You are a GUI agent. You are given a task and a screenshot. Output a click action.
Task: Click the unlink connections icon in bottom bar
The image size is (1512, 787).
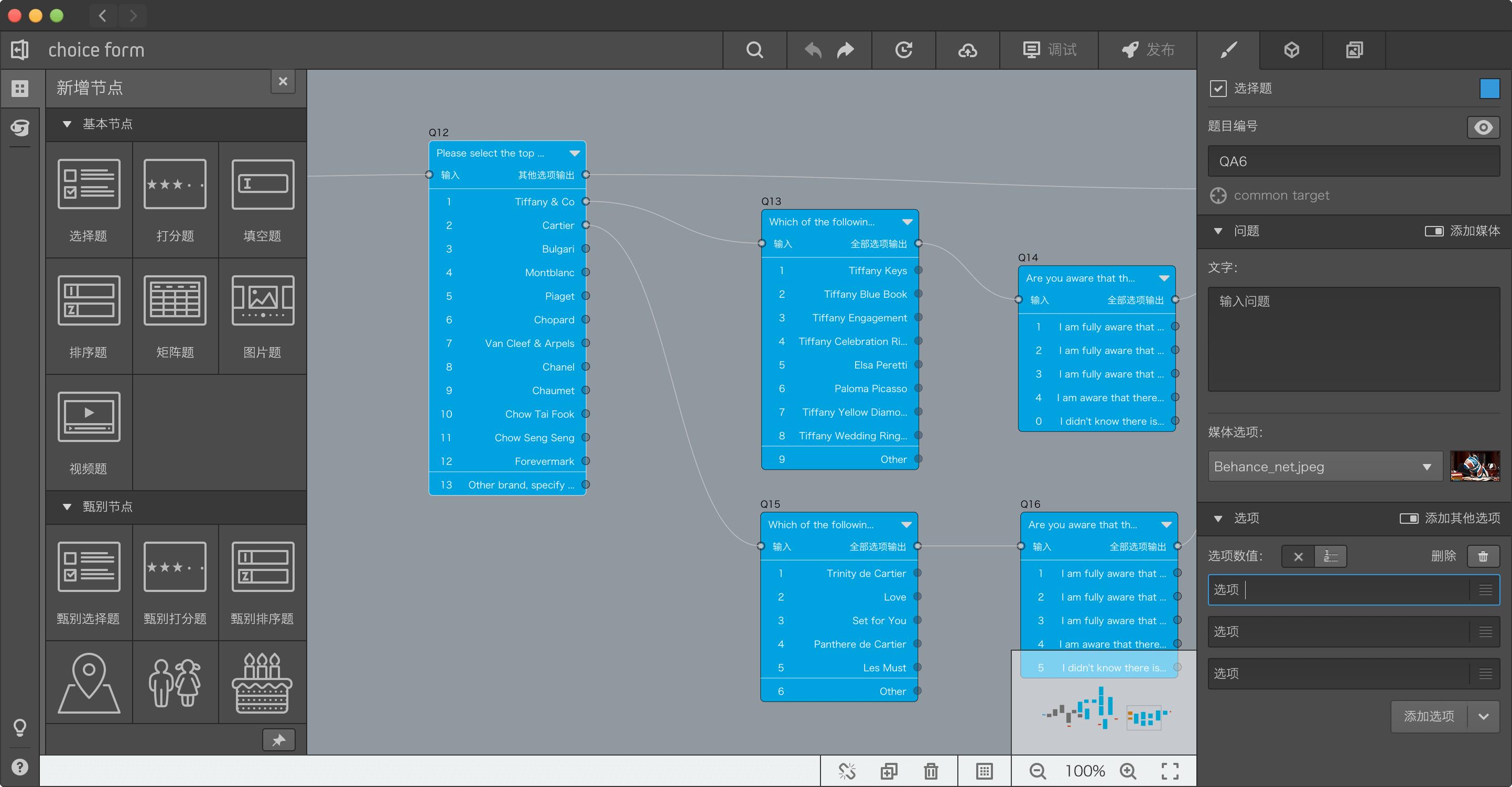[x=847, y=771]
